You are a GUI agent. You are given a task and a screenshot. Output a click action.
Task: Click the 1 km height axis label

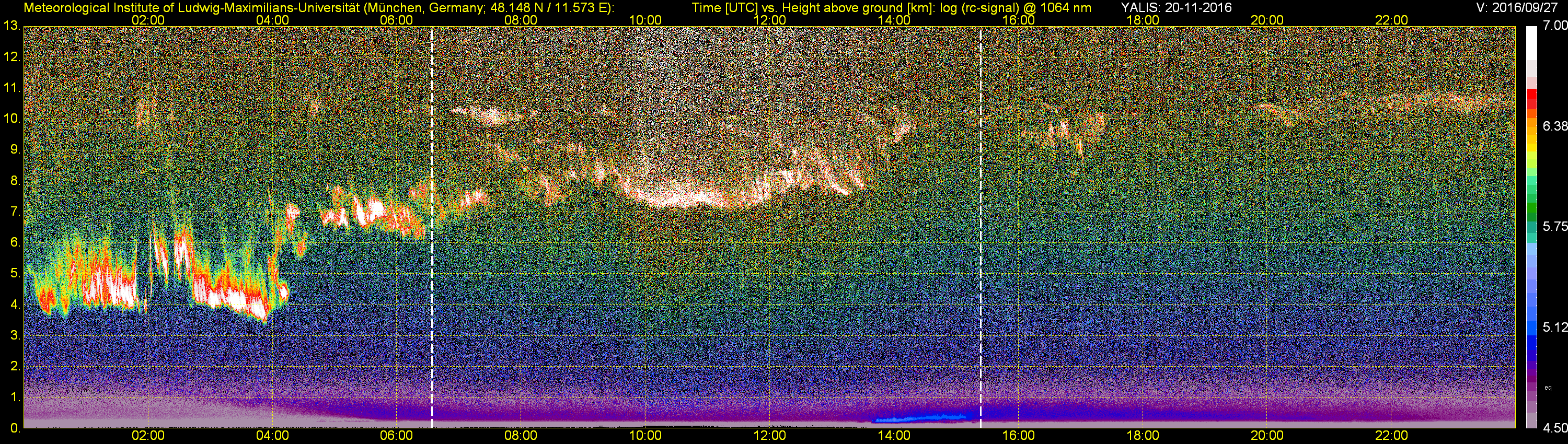point(15,397)
